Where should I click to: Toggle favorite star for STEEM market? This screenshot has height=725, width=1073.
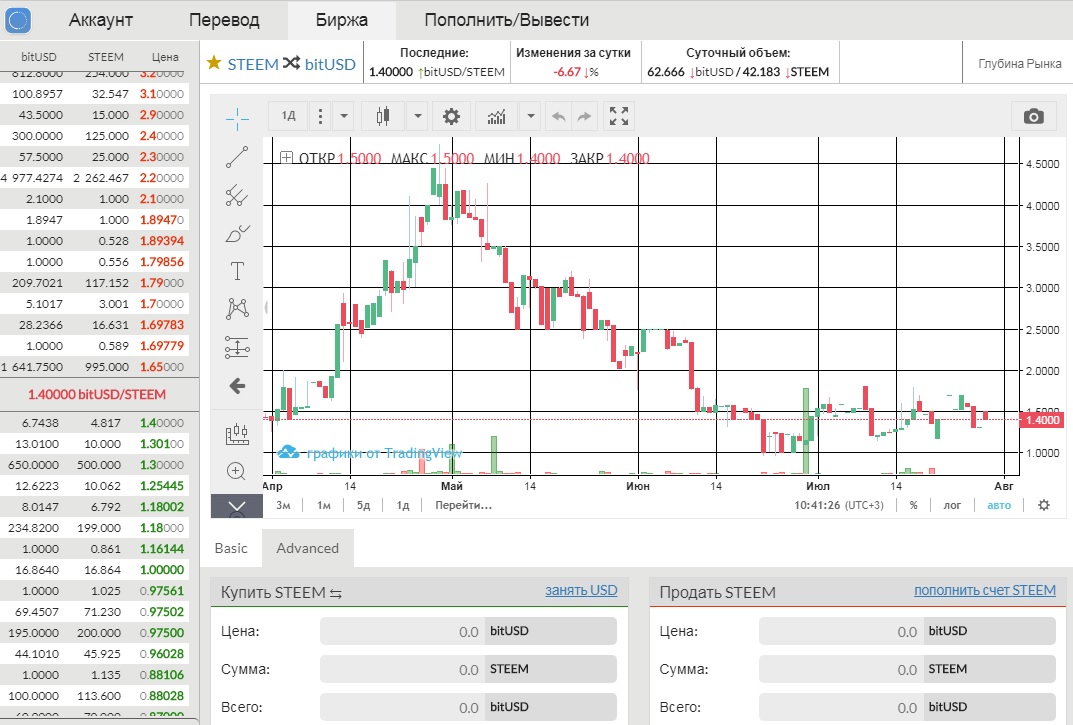[214, 63]
